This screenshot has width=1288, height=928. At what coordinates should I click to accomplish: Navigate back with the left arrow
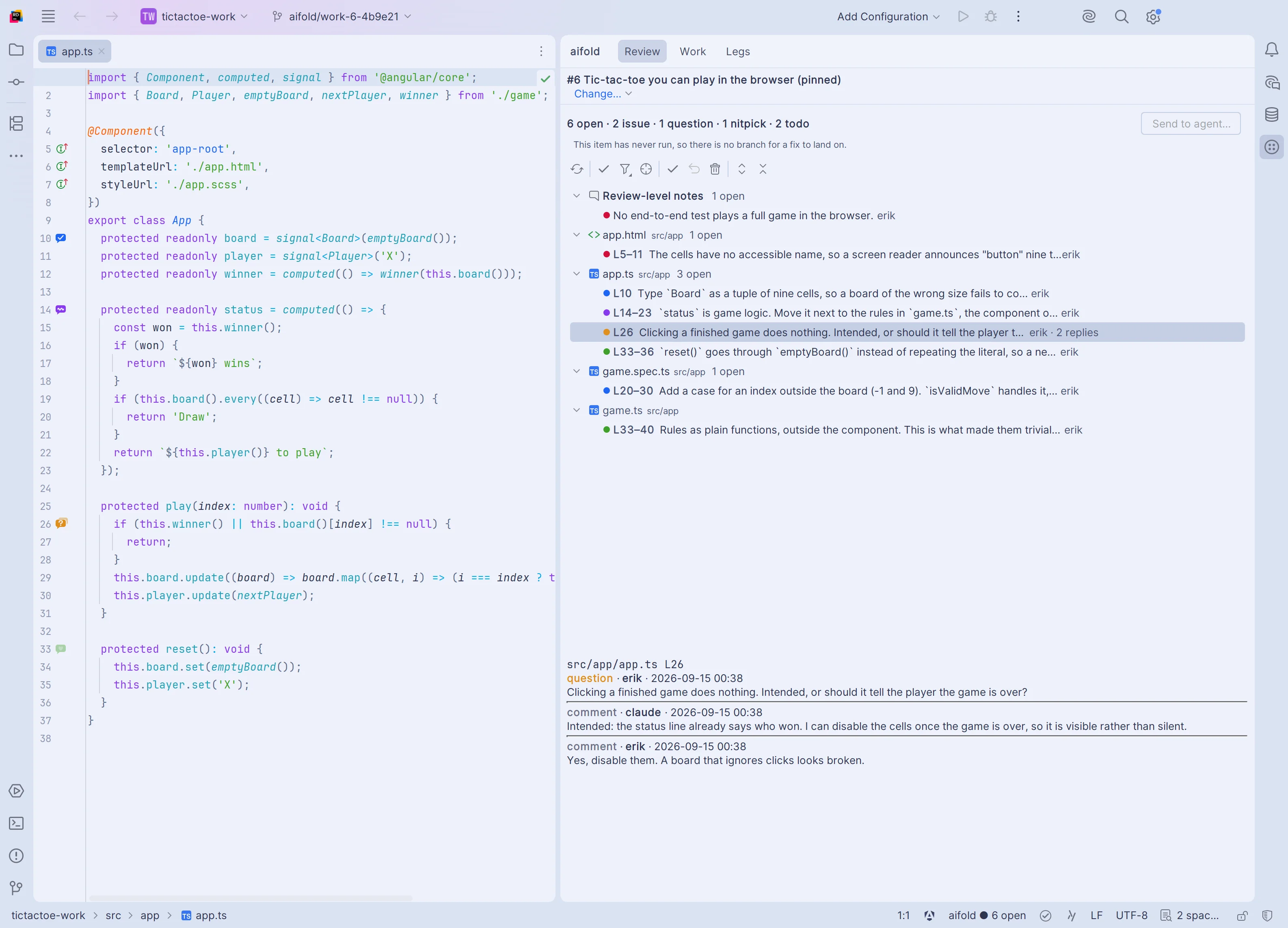[80, 17]
